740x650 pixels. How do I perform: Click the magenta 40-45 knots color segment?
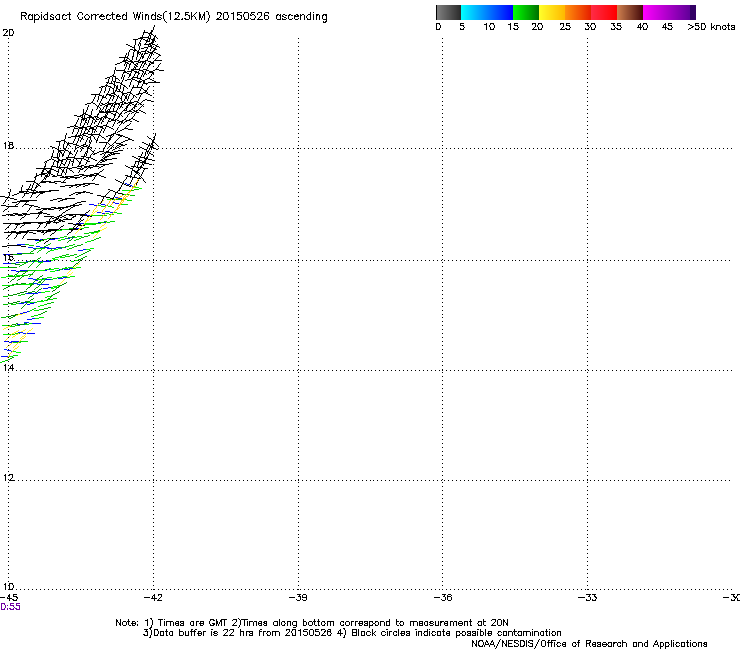tap(656, 12)
